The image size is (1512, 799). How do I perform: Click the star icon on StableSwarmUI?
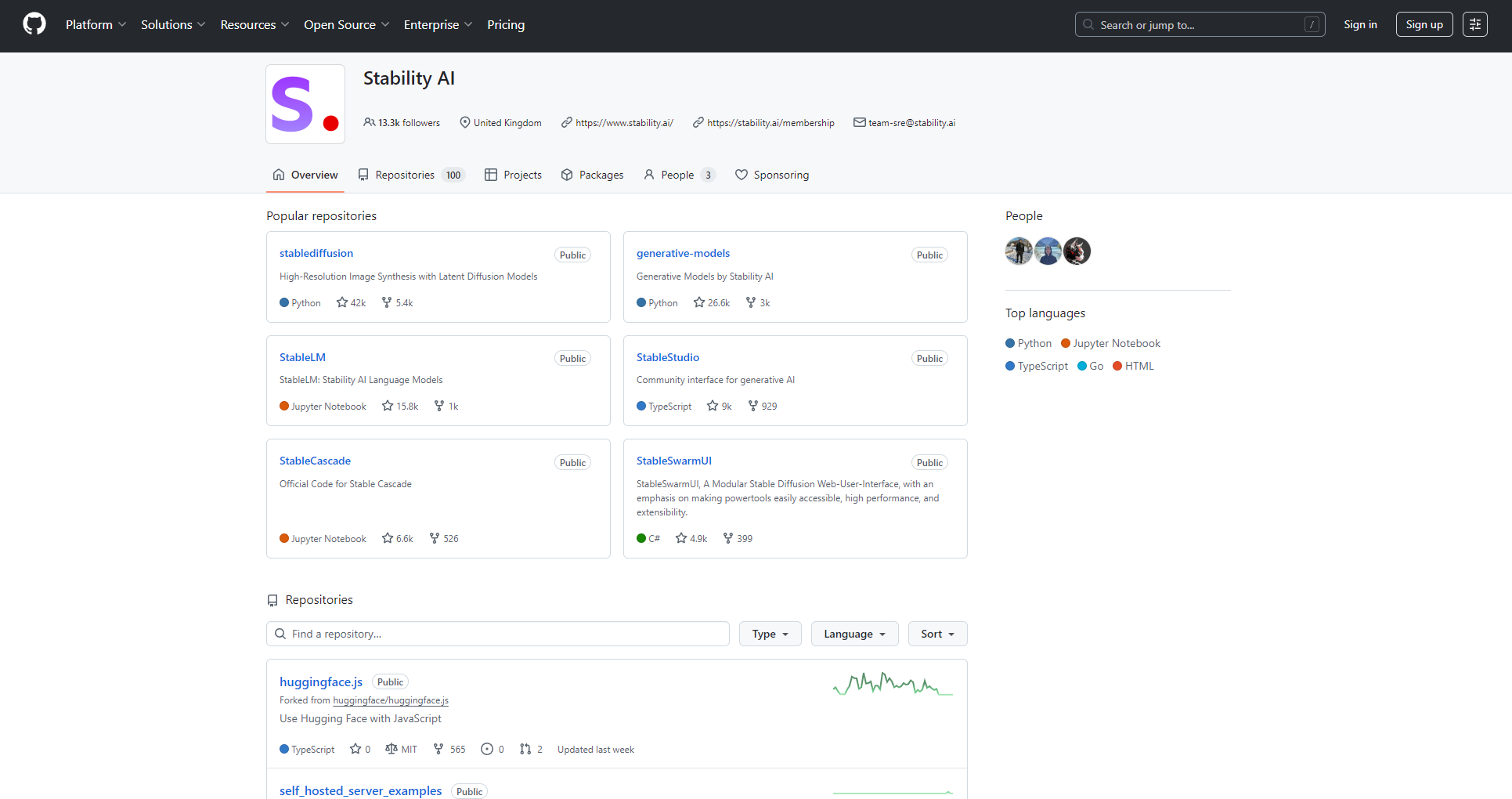click(x=681, y=538)
